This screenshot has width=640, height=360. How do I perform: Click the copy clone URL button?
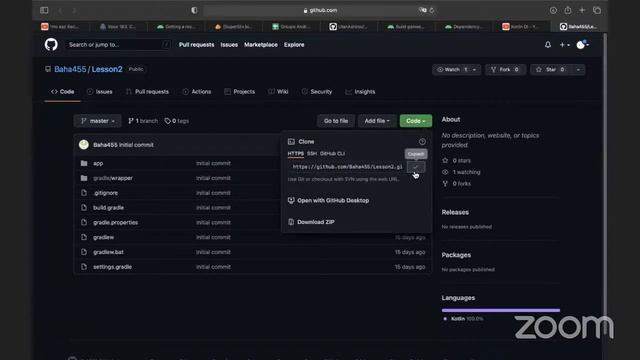(416, 167)
